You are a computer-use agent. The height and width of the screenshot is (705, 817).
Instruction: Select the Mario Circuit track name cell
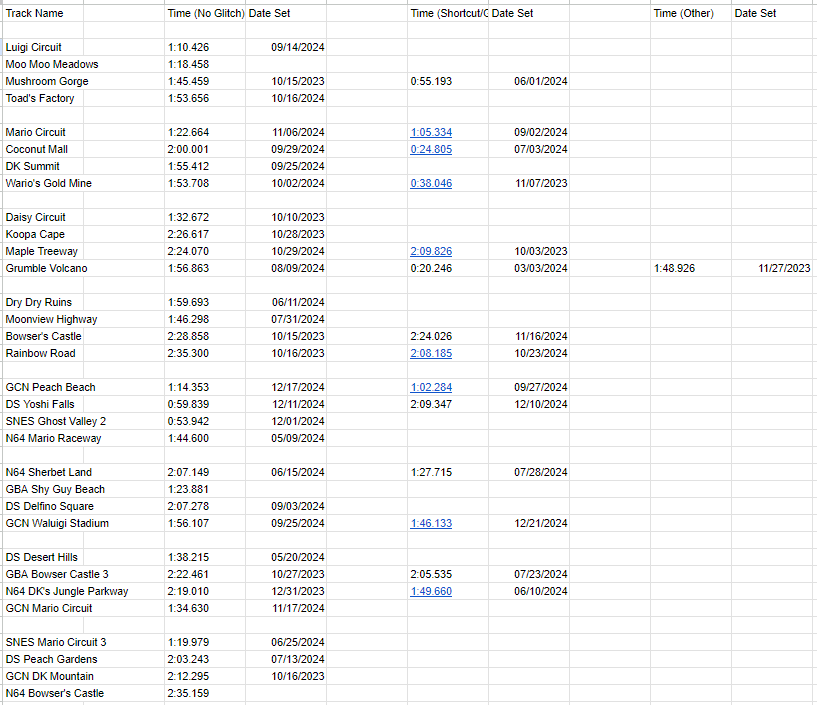[43, 132]
